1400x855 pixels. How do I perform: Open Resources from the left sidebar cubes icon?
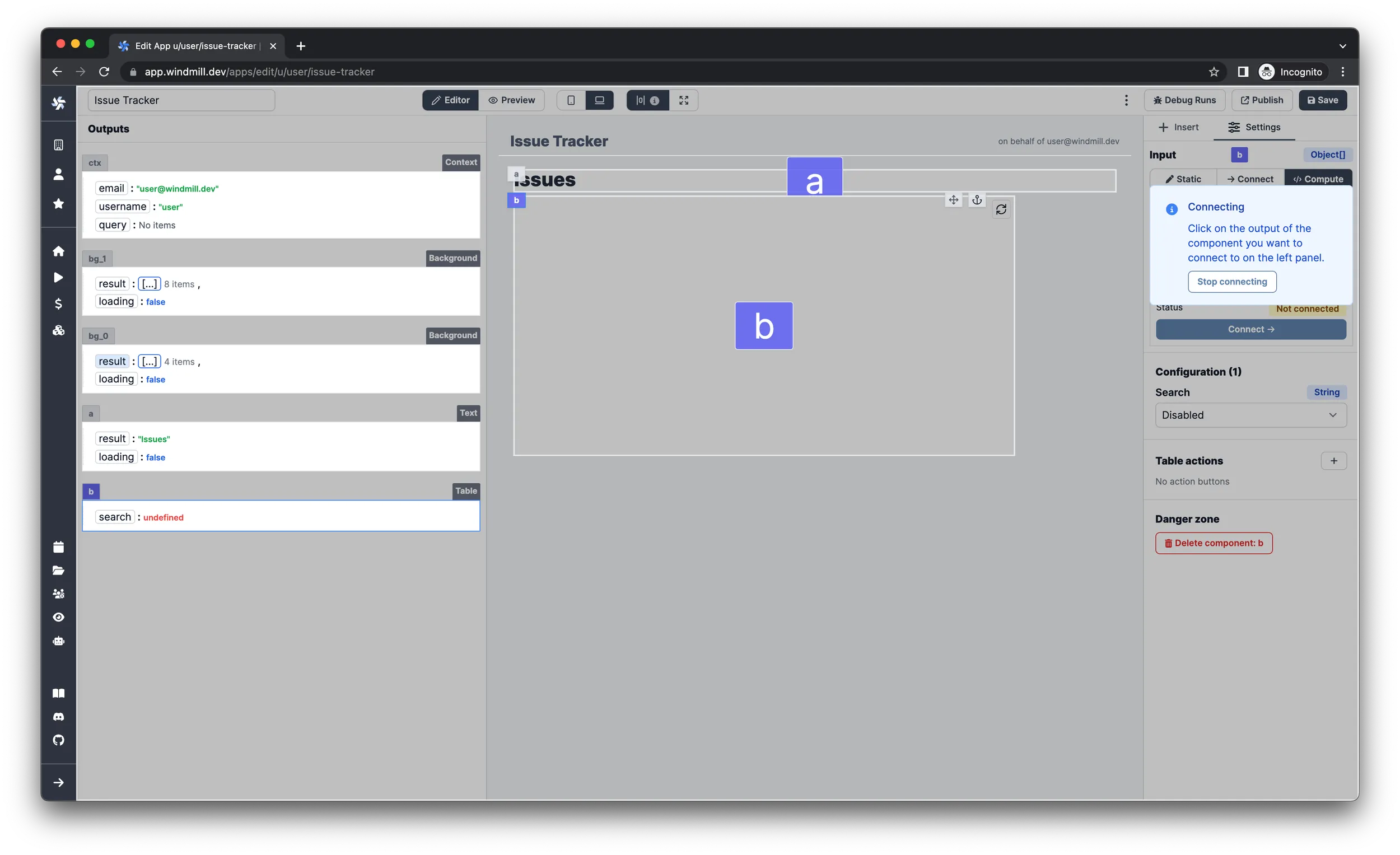point(59,330)
